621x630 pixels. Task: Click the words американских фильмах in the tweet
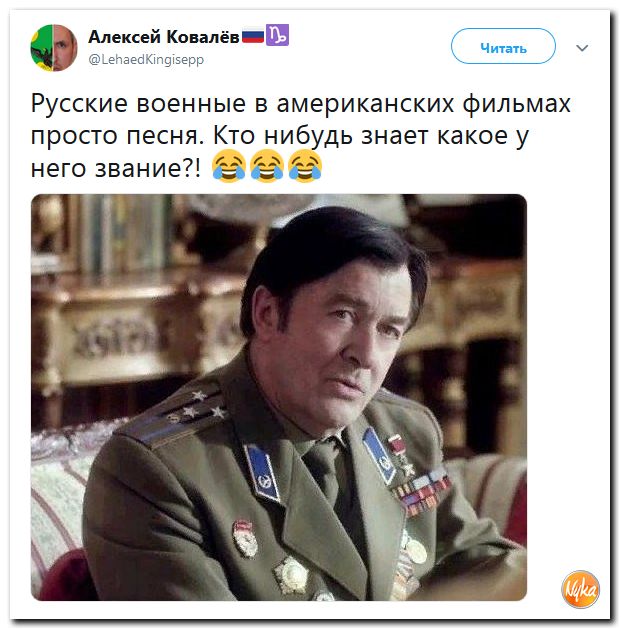click(x=423, y=104)
